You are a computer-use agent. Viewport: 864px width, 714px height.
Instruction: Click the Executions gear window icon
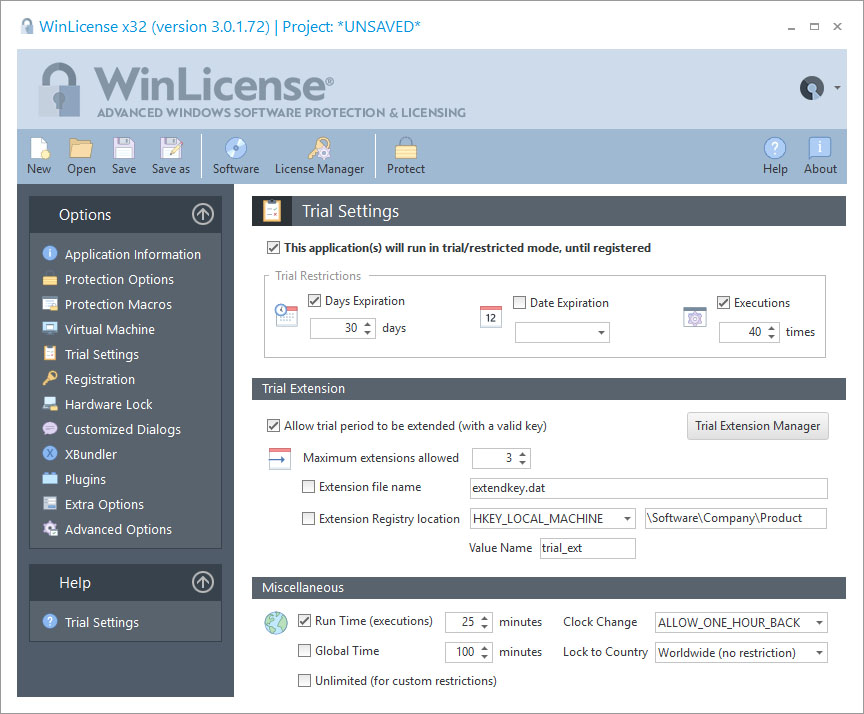(694, 317)
